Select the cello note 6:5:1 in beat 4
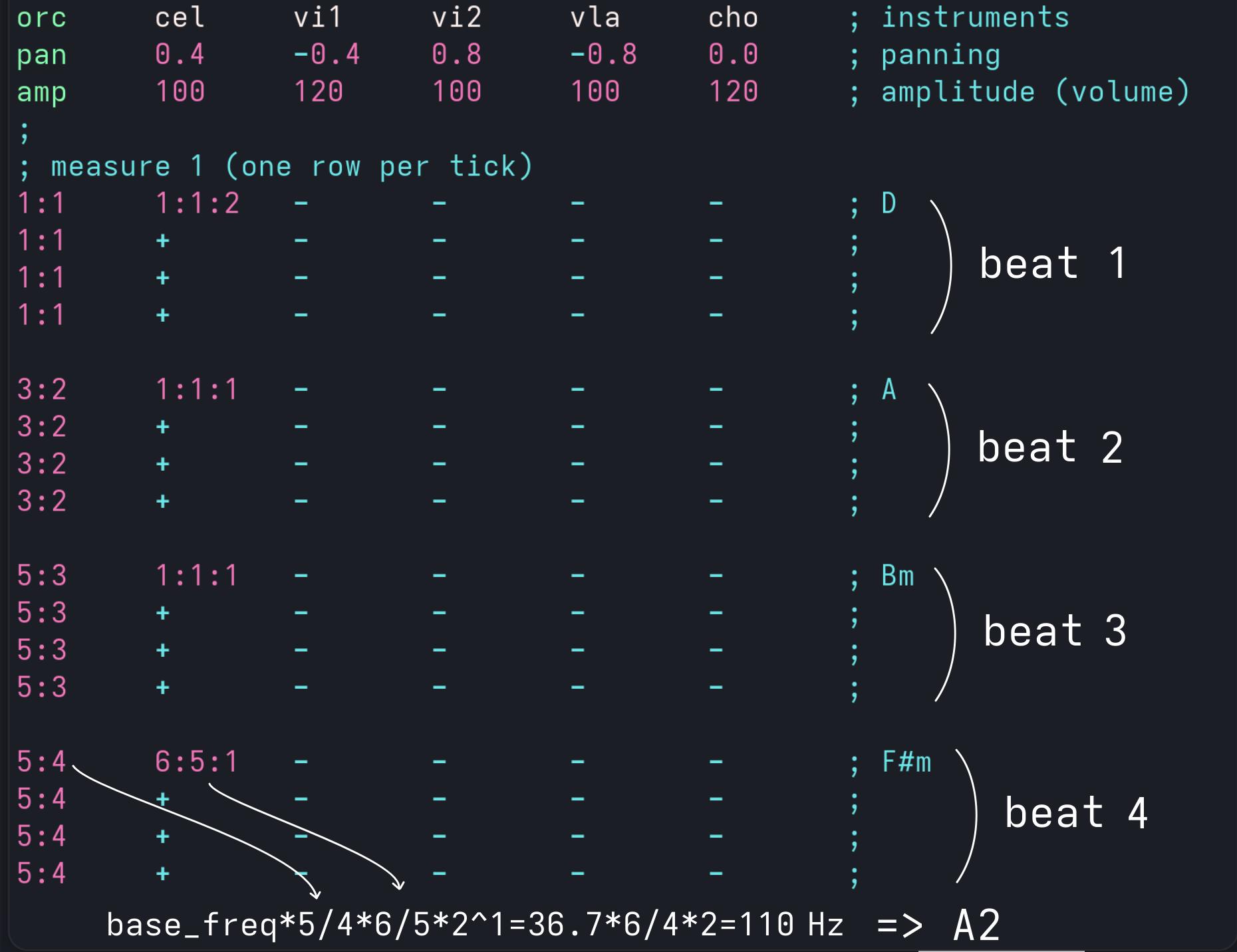Viewport: 1237px width, 952px height. point(197,762)
